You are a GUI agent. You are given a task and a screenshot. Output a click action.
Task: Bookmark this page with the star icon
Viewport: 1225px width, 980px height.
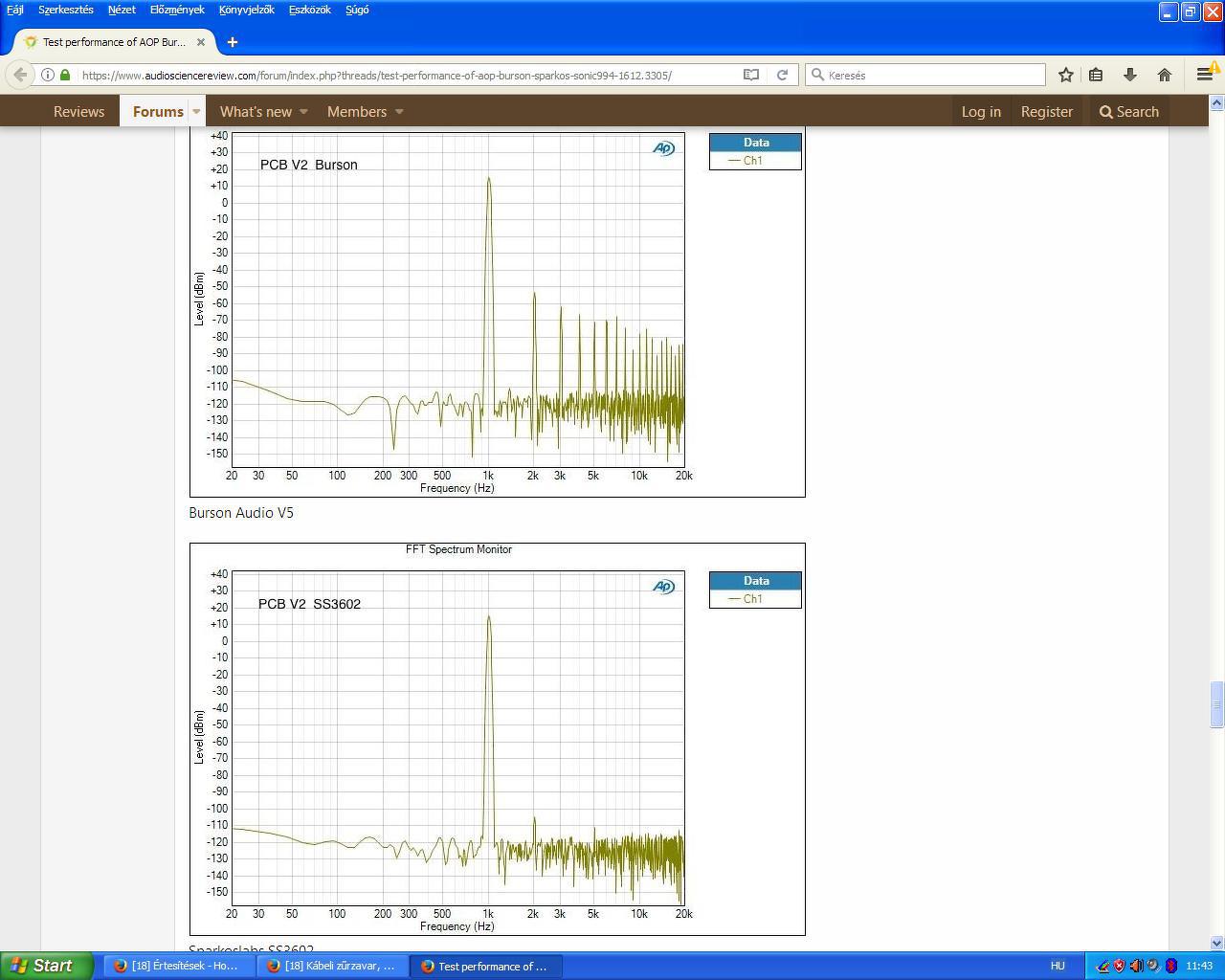pos(1065,75)
